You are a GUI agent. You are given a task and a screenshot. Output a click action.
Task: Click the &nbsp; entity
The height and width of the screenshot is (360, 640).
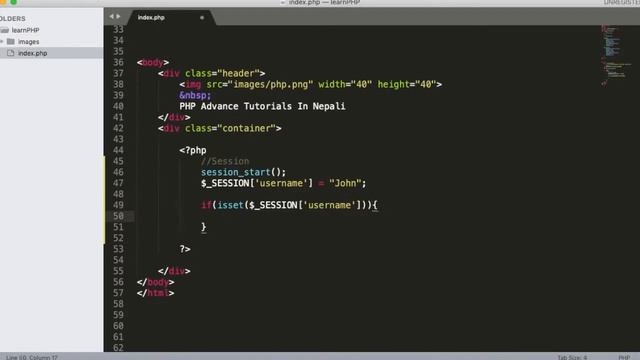pos(195,96)
